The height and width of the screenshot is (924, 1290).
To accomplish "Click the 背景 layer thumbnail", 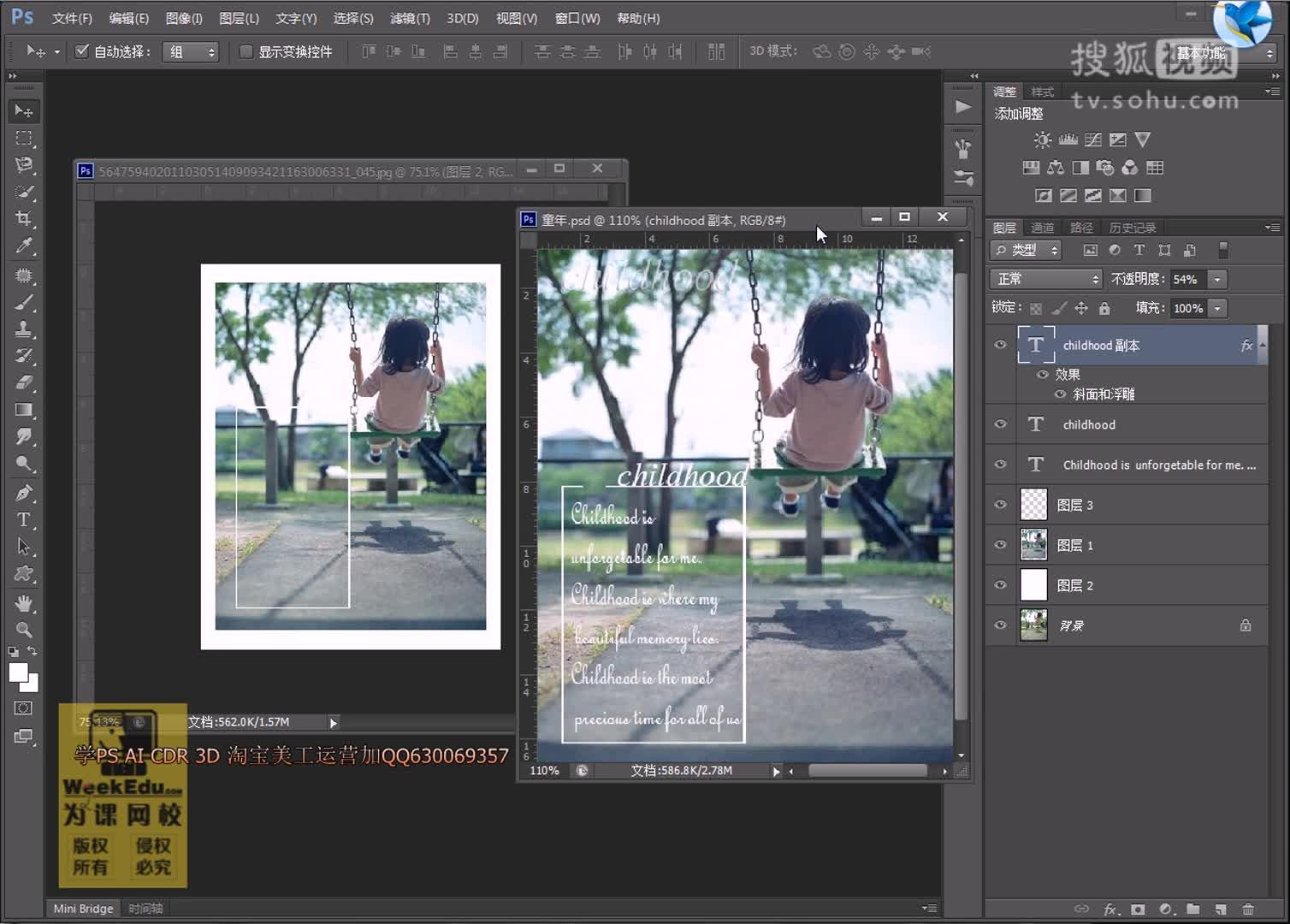I will [x=1034, y=625].
